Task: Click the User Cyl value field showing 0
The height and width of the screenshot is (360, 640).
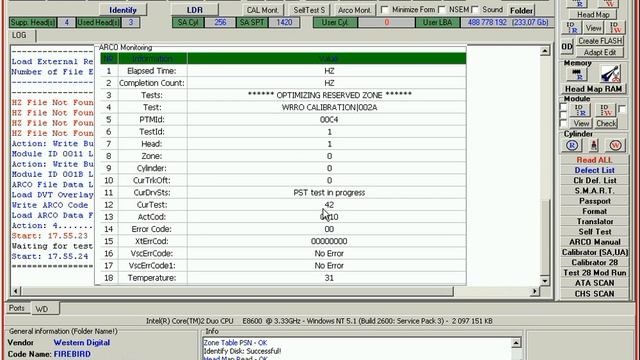Action: click(386, 22)
